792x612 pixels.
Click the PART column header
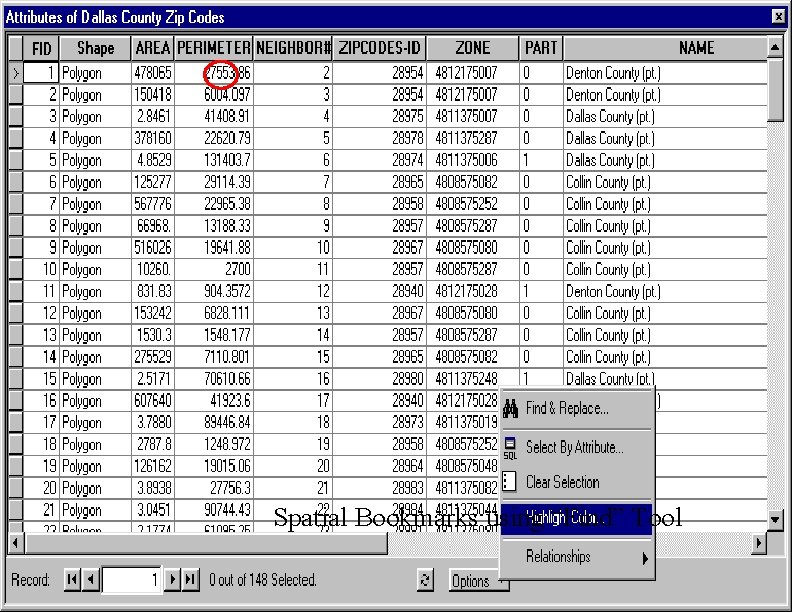[541, 48]
